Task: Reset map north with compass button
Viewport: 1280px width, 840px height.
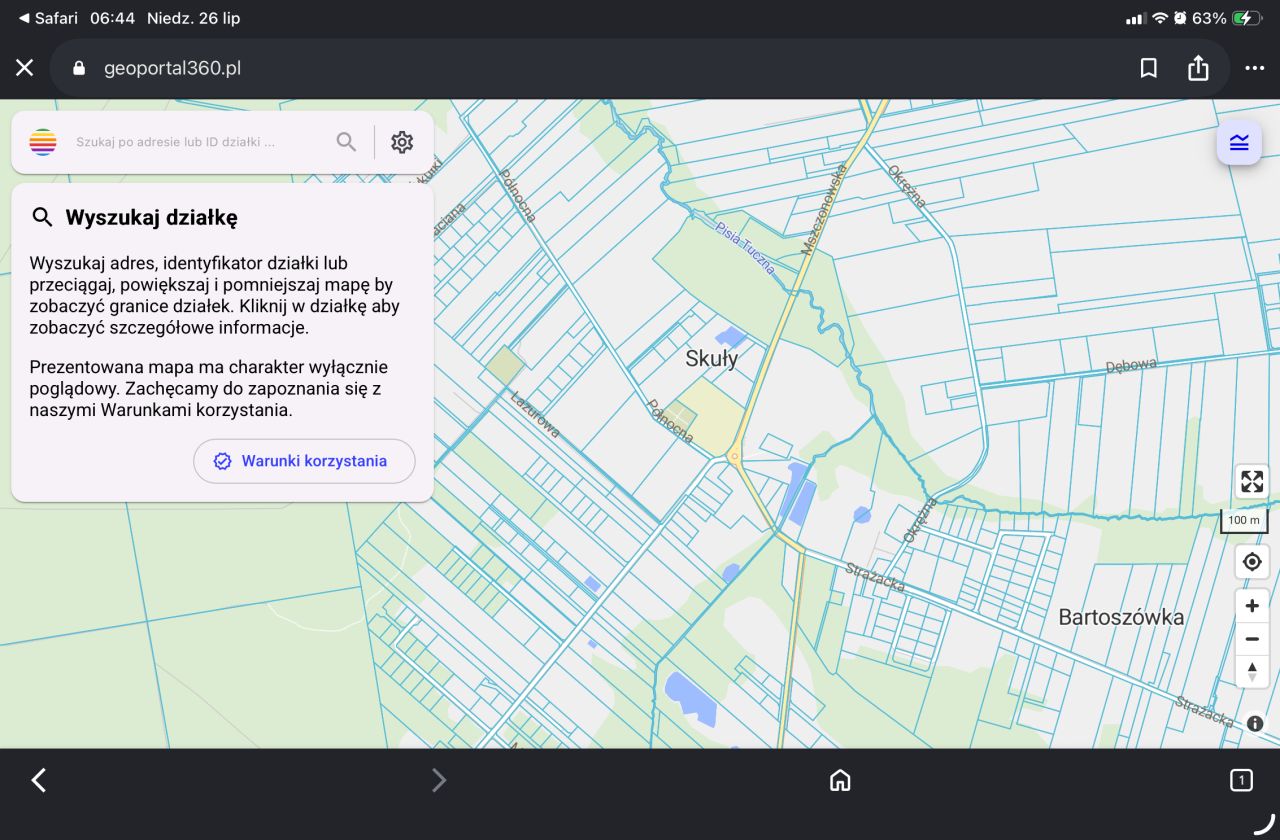Action: (1252, 671)
